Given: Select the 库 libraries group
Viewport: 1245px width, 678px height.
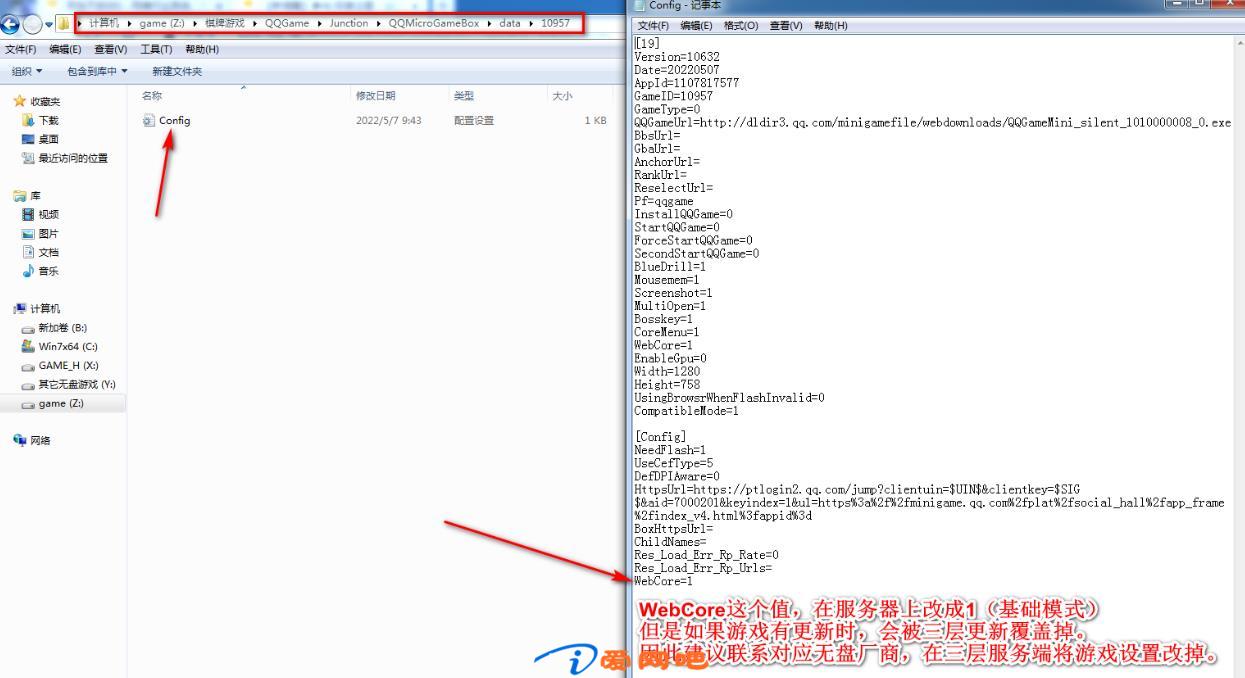Looking at the screenshot, I should tap(27, 196).
